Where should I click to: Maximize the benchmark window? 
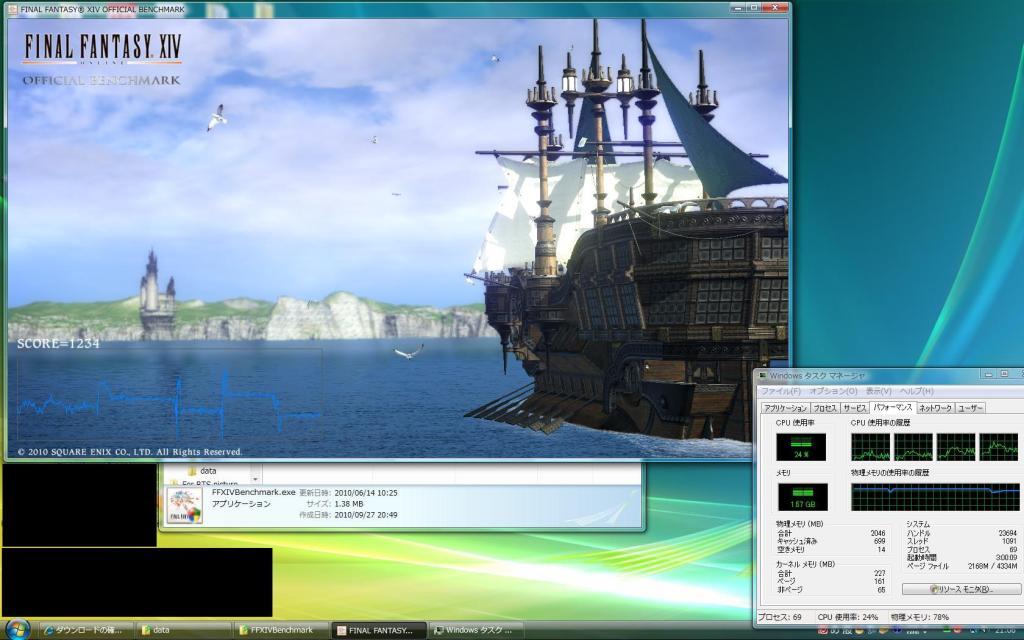click(754, 8)
